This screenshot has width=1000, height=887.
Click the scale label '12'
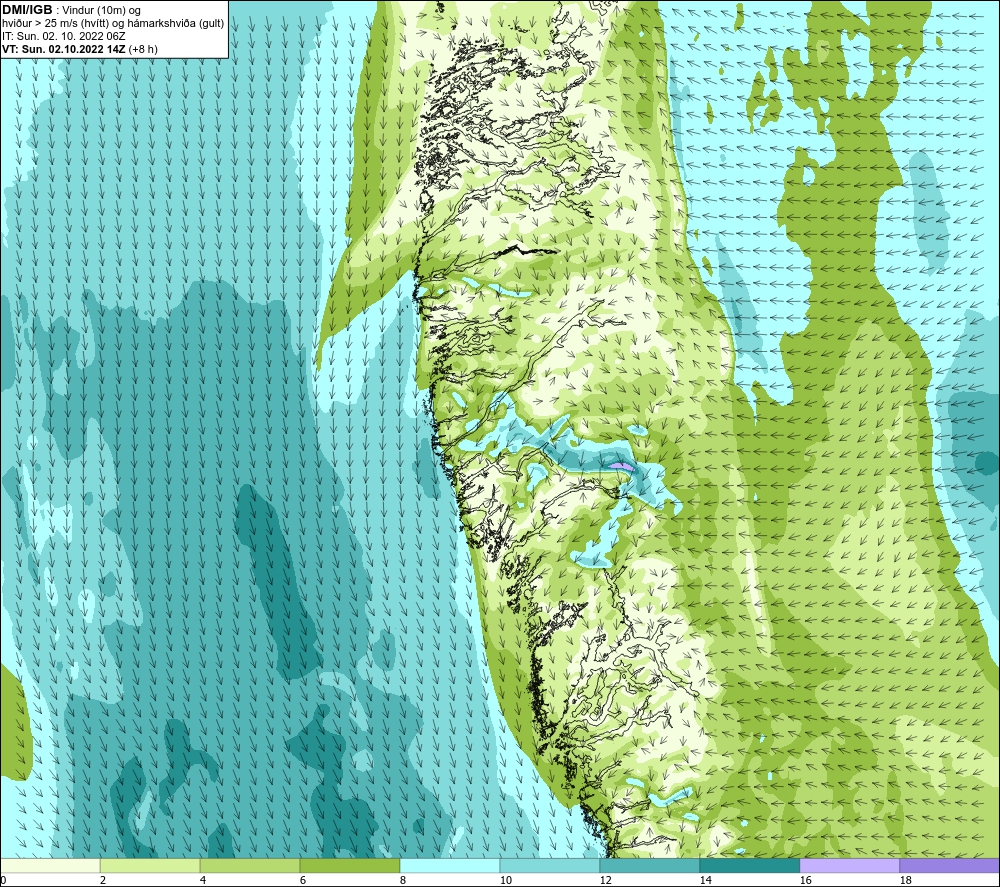click(x=605, y=880)
